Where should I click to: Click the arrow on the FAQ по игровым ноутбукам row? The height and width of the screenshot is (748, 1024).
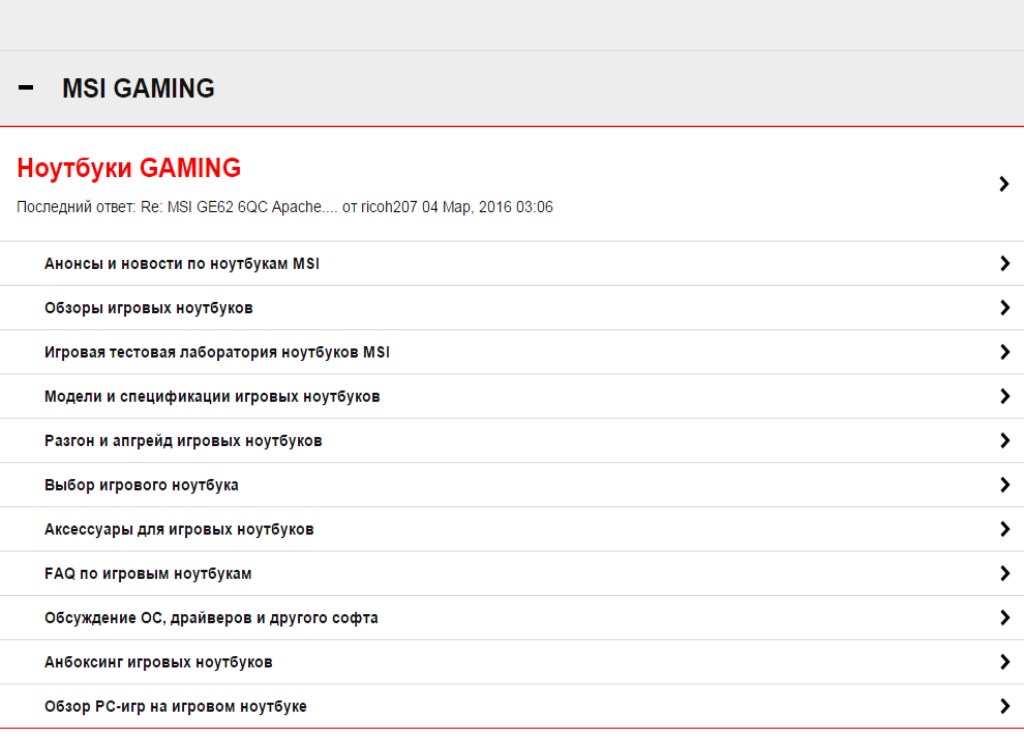coord(1004,574)
